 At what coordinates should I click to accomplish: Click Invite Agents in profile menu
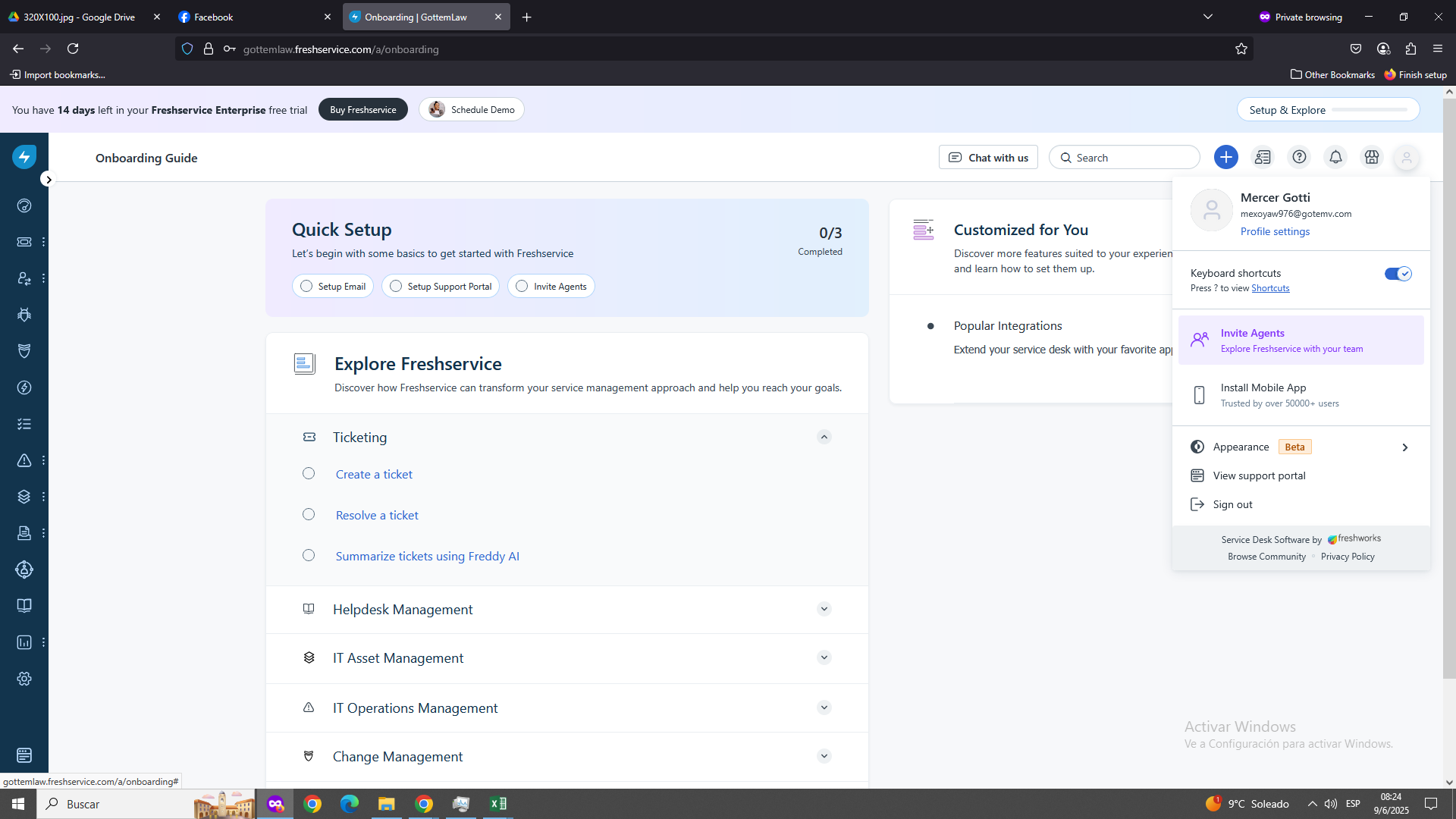pyautogui.click(x=1301, y=340)
